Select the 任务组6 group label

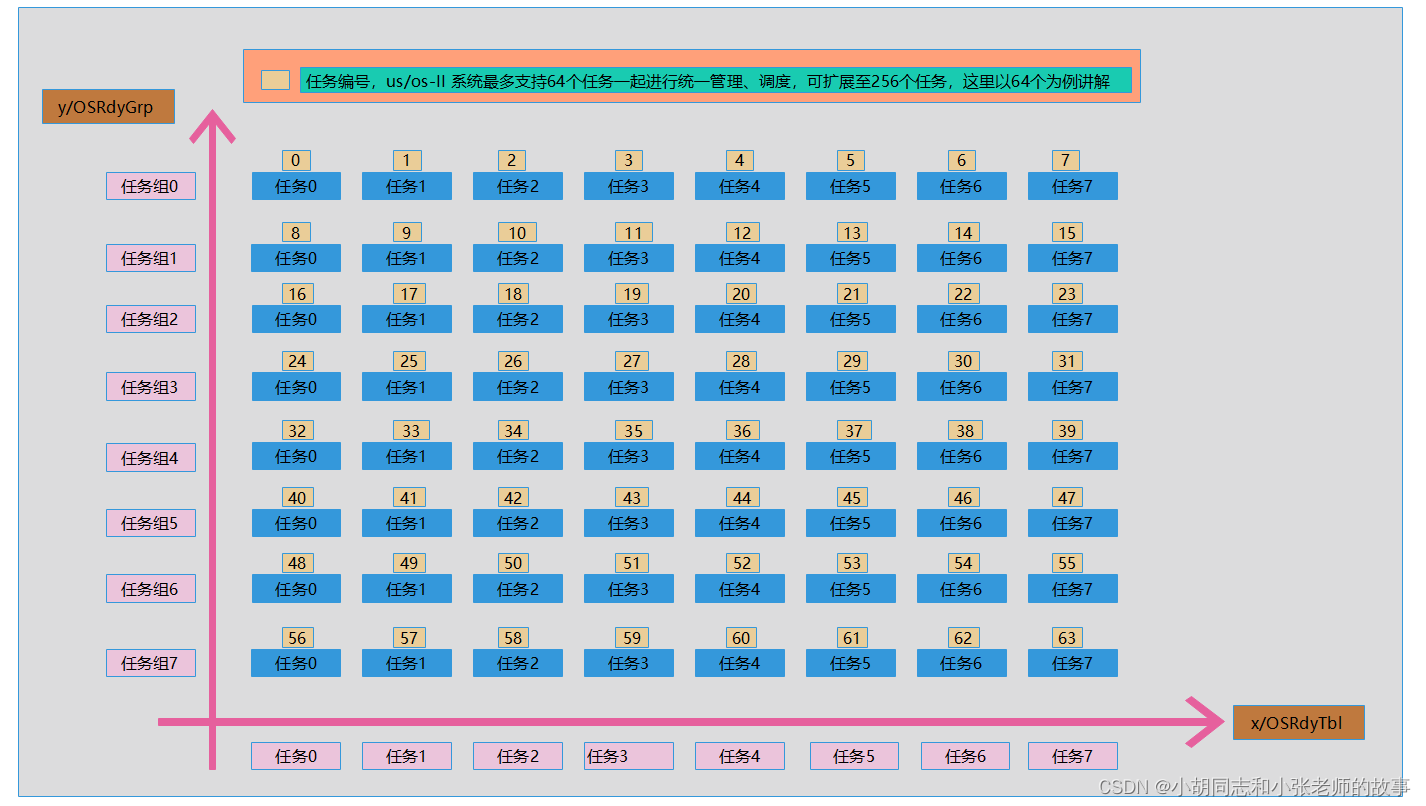click(151, 589)
